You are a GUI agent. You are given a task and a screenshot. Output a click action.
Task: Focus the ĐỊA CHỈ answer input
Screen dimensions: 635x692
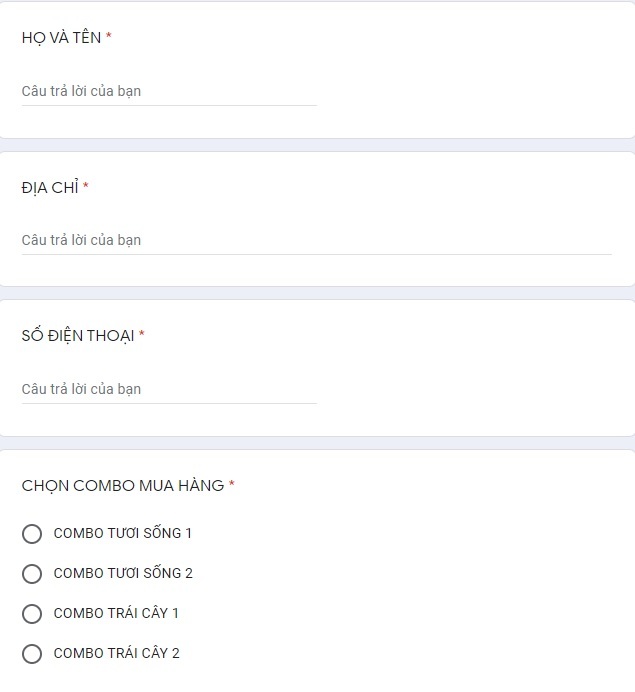click(x=316, y=240)
